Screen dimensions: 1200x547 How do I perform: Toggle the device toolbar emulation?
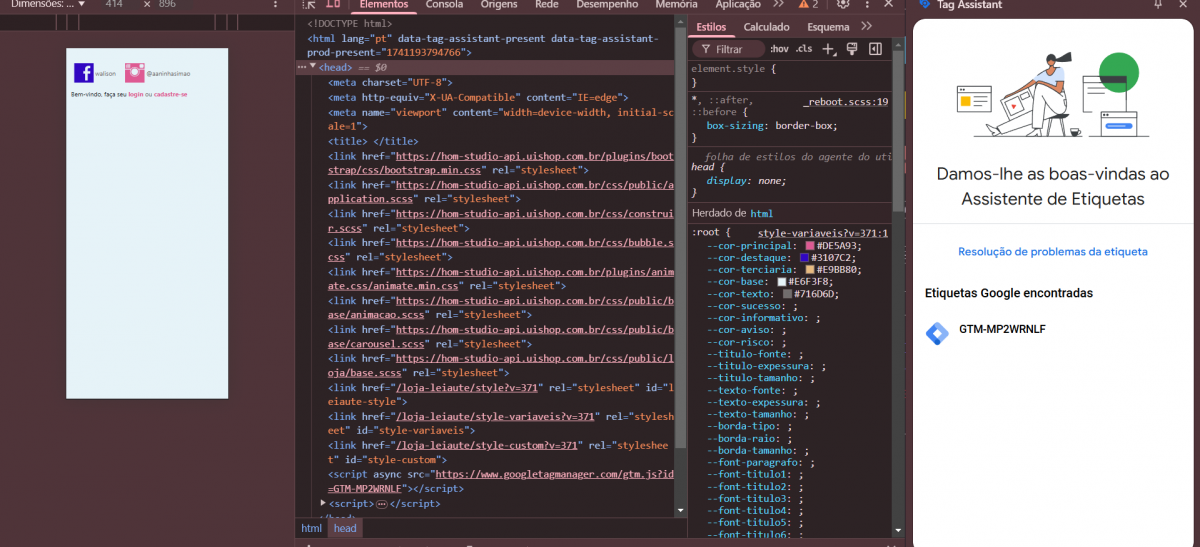332,5
